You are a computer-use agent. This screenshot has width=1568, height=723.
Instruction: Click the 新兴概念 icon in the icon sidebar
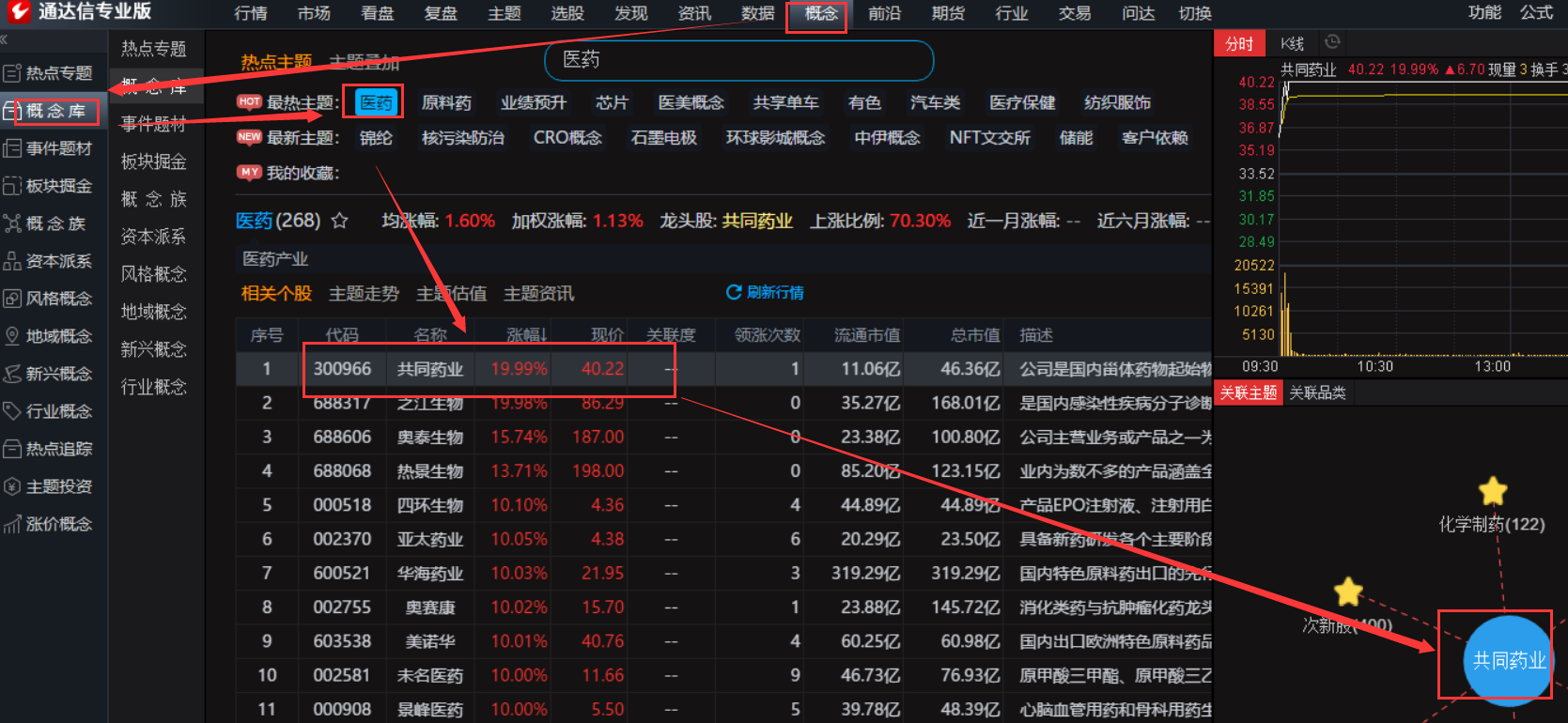coord(12,374)
